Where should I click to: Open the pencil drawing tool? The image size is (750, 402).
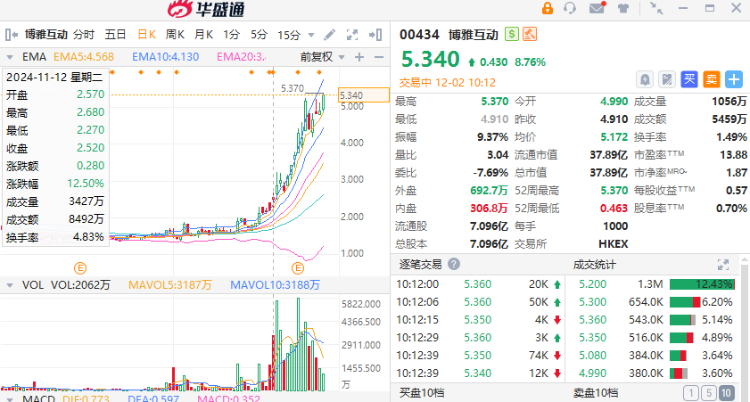coord(330,34)
